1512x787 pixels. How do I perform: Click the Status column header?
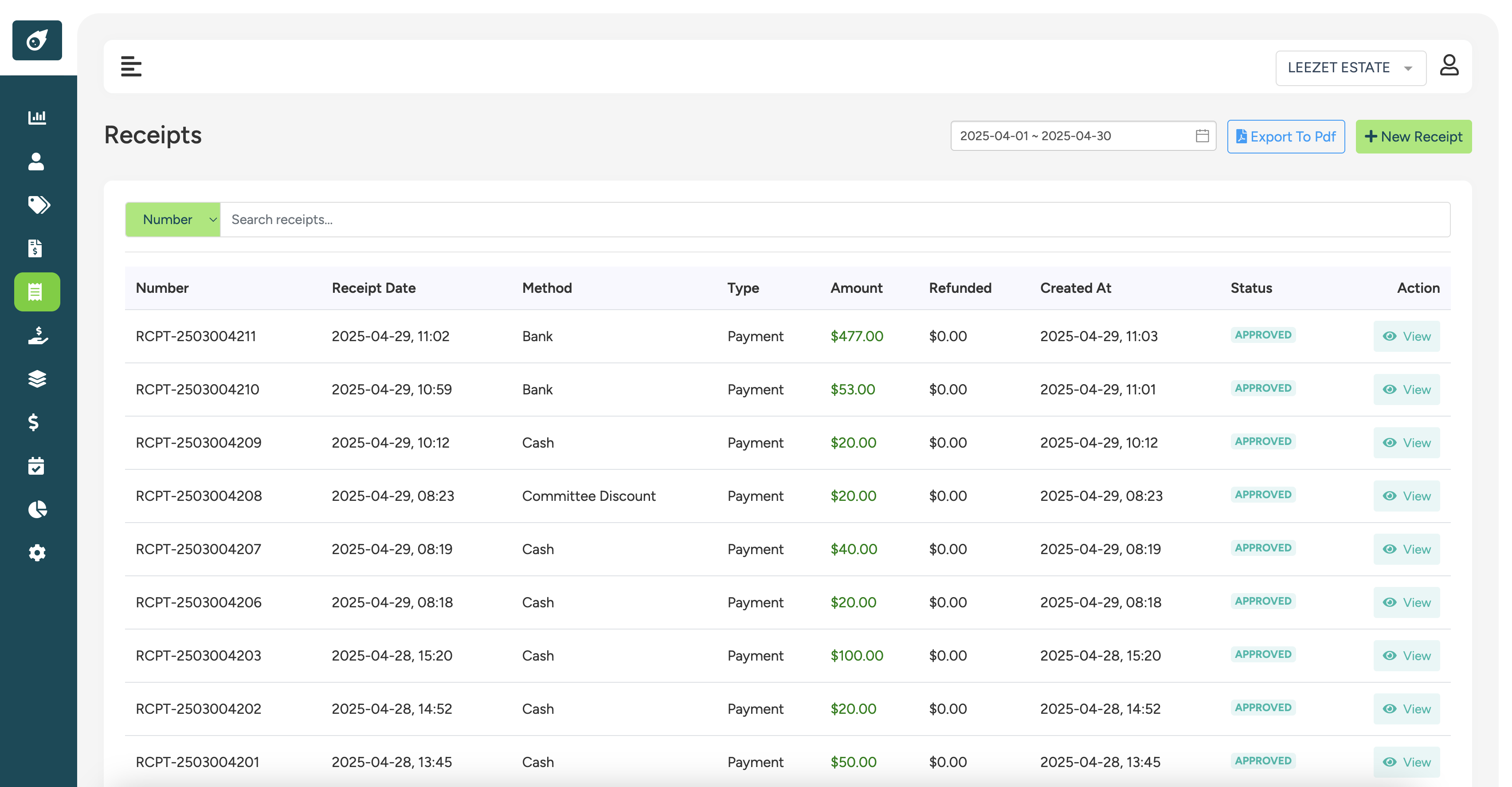[1251, 288]
